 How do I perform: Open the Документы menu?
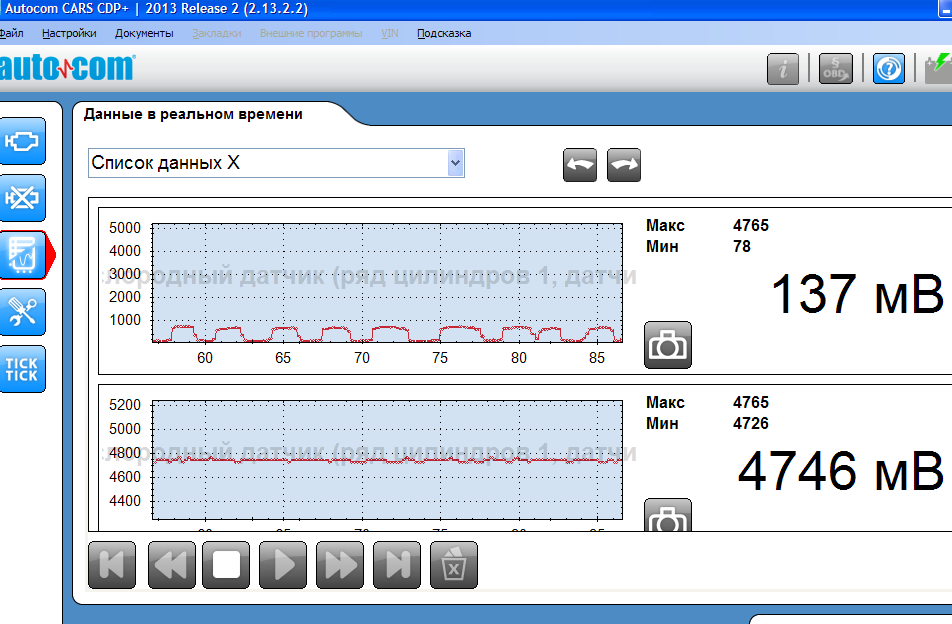coord(144,33)
